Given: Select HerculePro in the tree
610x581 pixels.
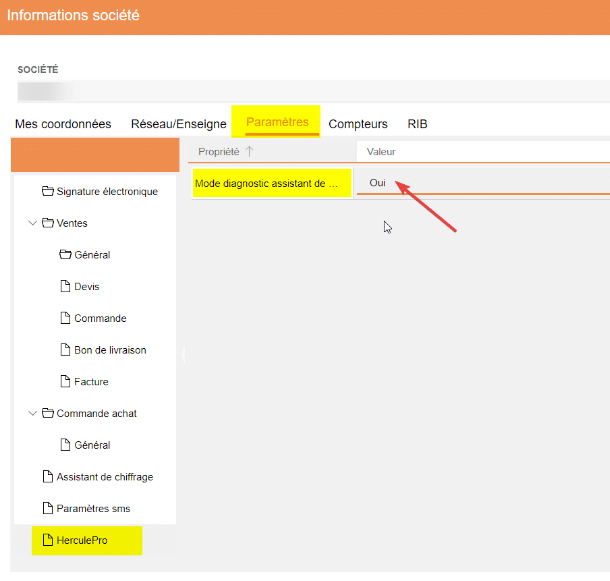Looking at the screenshot, I should point(82,541).
